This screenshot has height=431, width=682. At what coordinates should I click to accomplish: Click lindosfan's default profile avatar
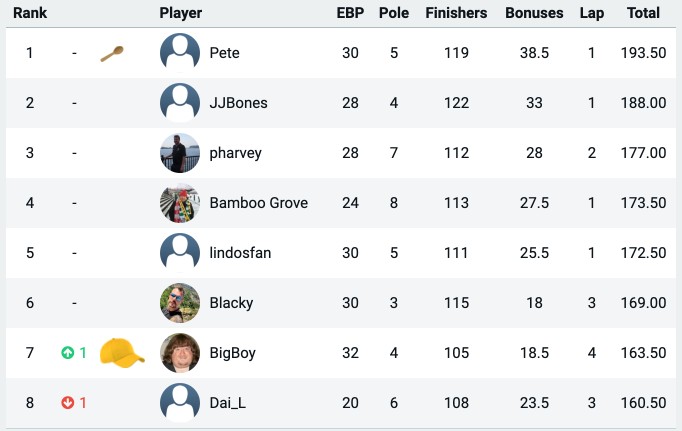pos(180,253)
